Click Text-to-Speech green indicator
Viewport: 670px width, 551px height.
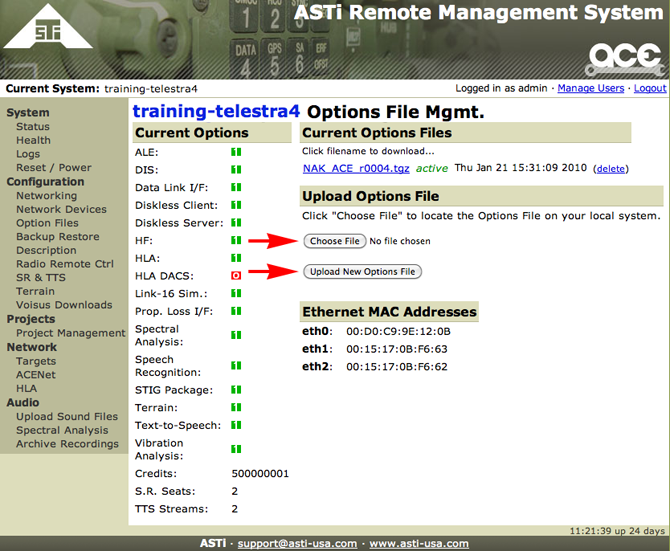pos(236,425)
